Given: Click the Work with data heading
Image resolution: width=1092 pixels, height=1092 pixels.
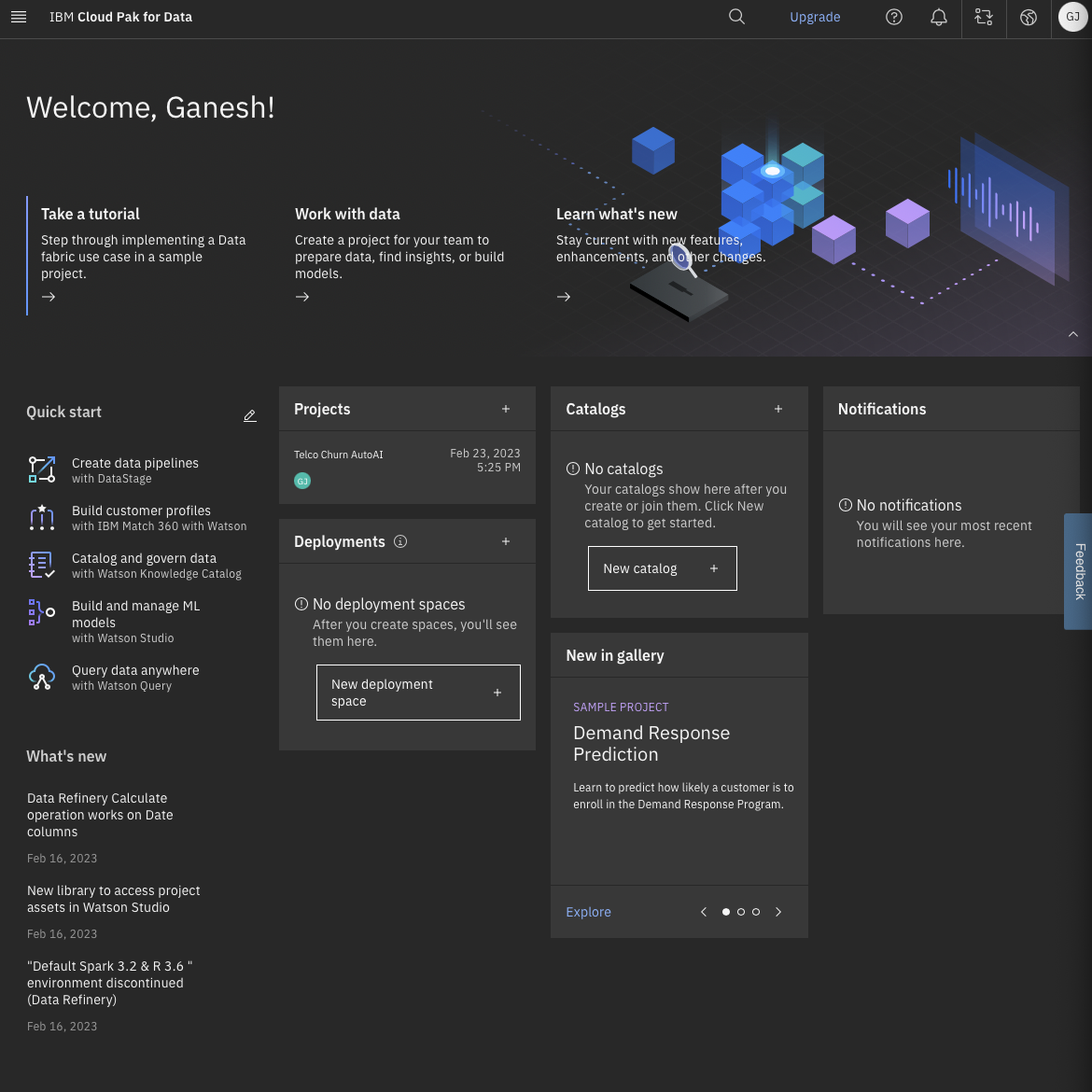Looking at the screenshot, I should point(347,214).
